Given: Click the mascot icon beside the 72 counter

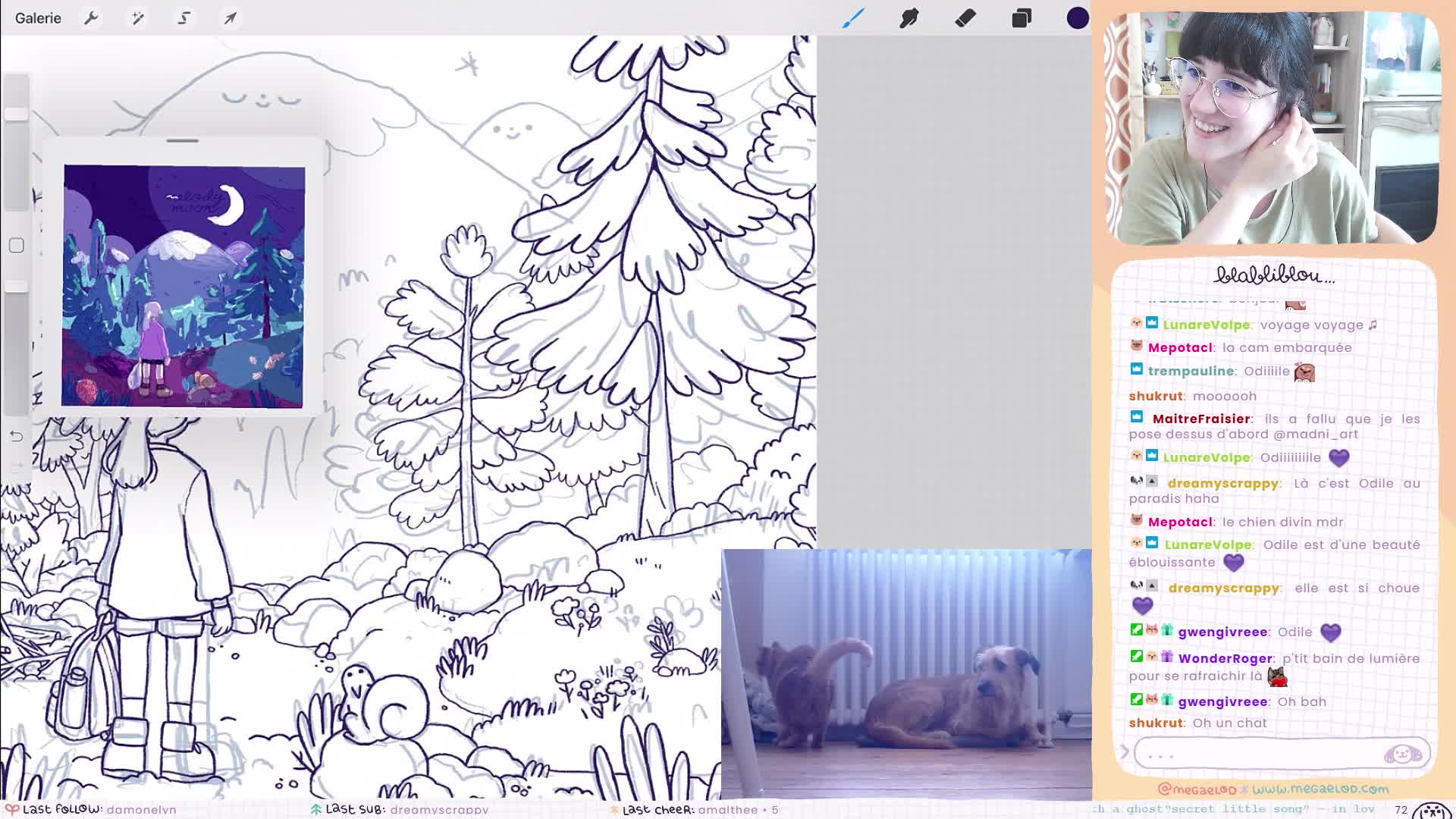Looking at the screenshot, I should tap(1433, 810).
